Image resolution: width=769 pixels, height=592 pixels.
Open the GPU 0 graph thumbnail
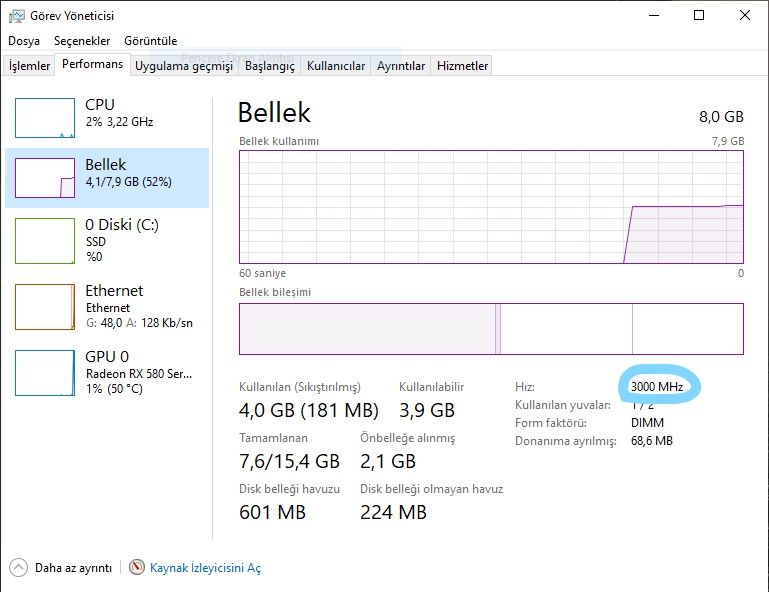(45, 372)
